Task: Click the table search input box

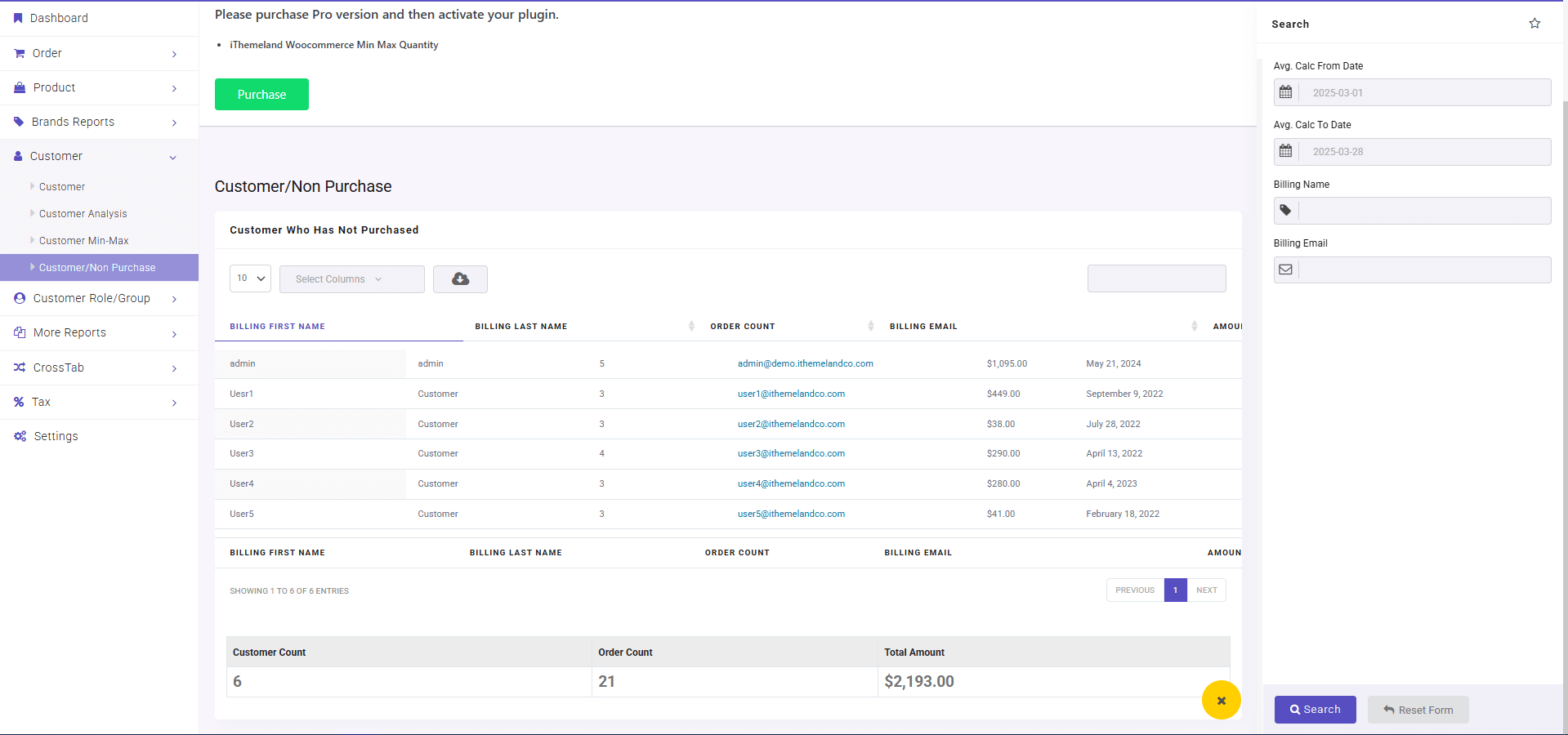Action: point(1156,278)
